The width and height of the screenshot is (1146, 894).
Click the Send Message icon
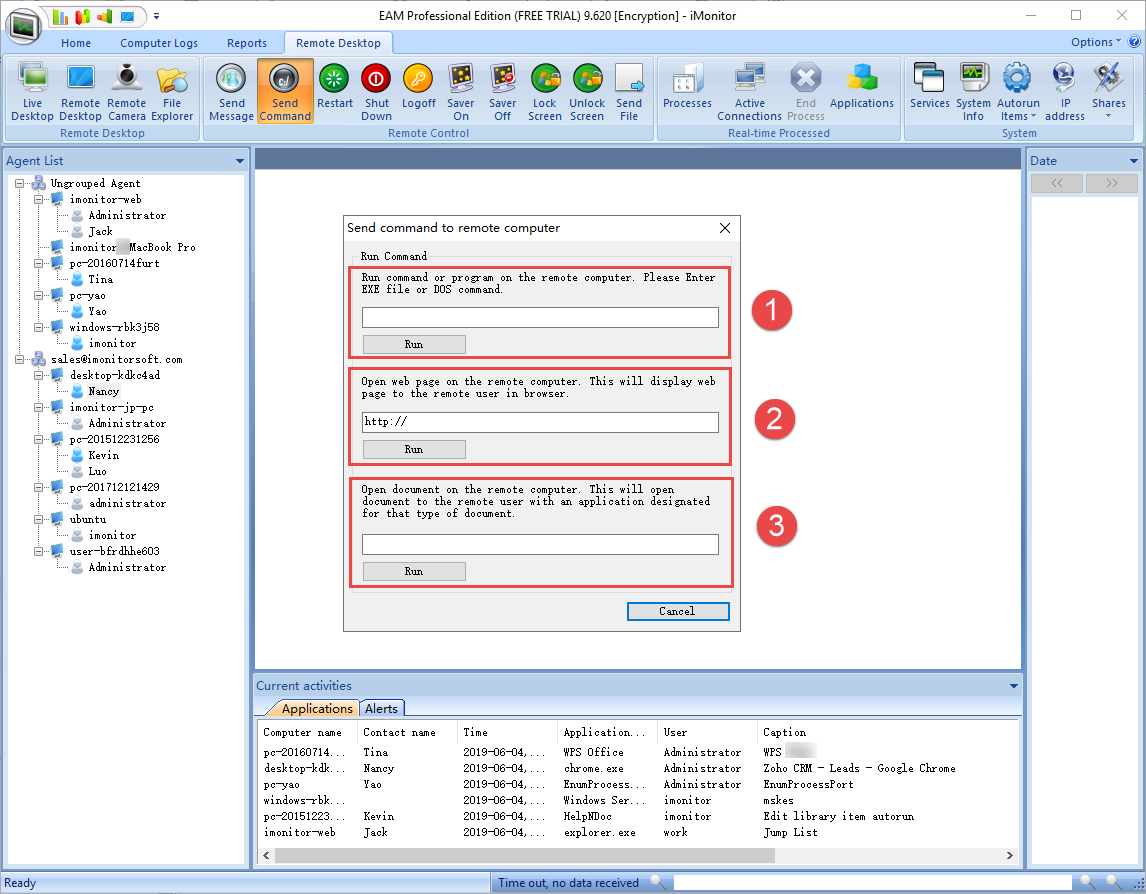tap(231, 91)
